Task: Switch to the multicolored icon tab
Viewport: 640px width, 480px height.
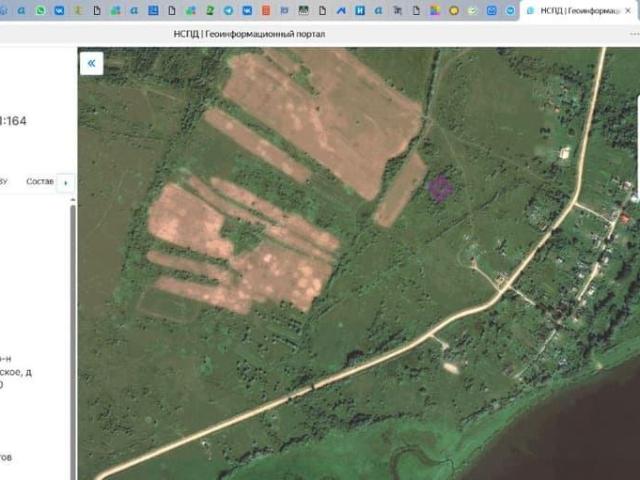Action: pos(435,11)
